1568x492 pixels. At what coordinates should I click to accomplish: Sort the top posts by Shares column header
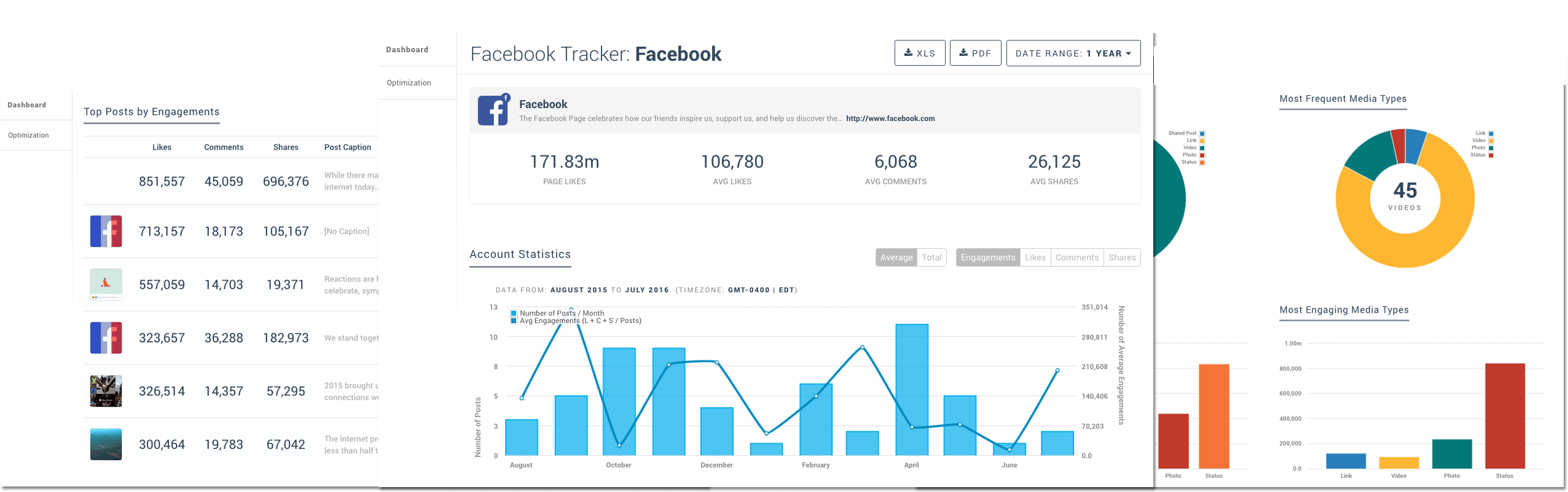pyautogui.click(x=286, y=147)
